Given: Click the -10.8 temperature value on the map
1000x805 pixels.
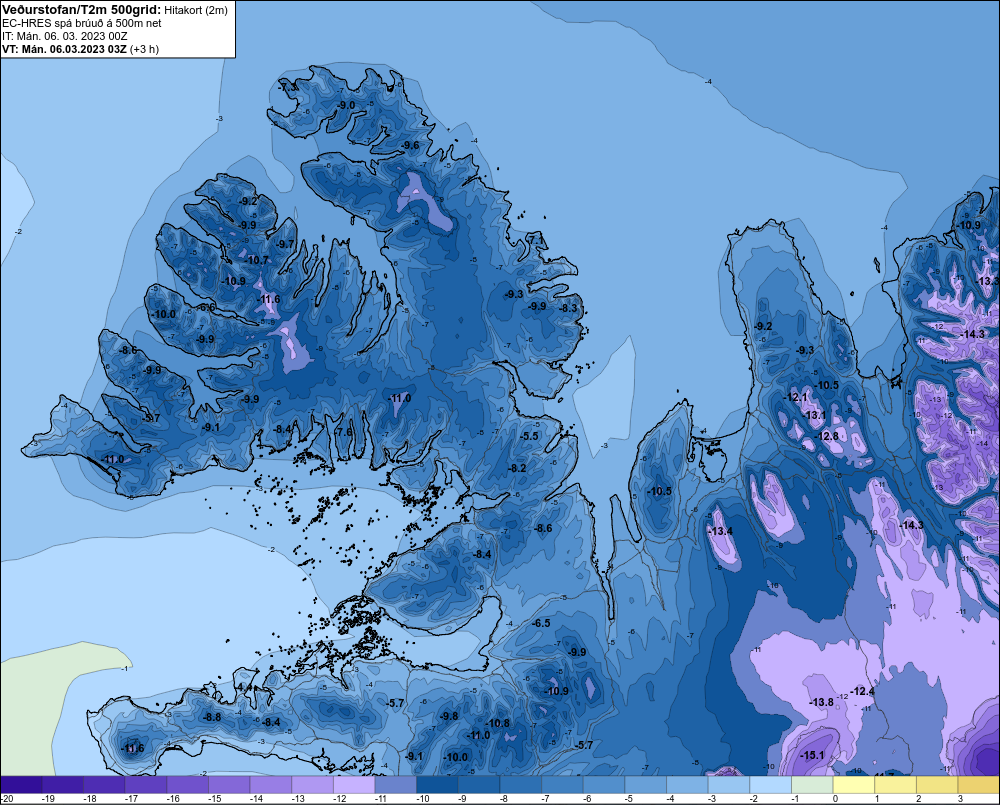Looking at the screenshot, I should click(x=498, y=723).
